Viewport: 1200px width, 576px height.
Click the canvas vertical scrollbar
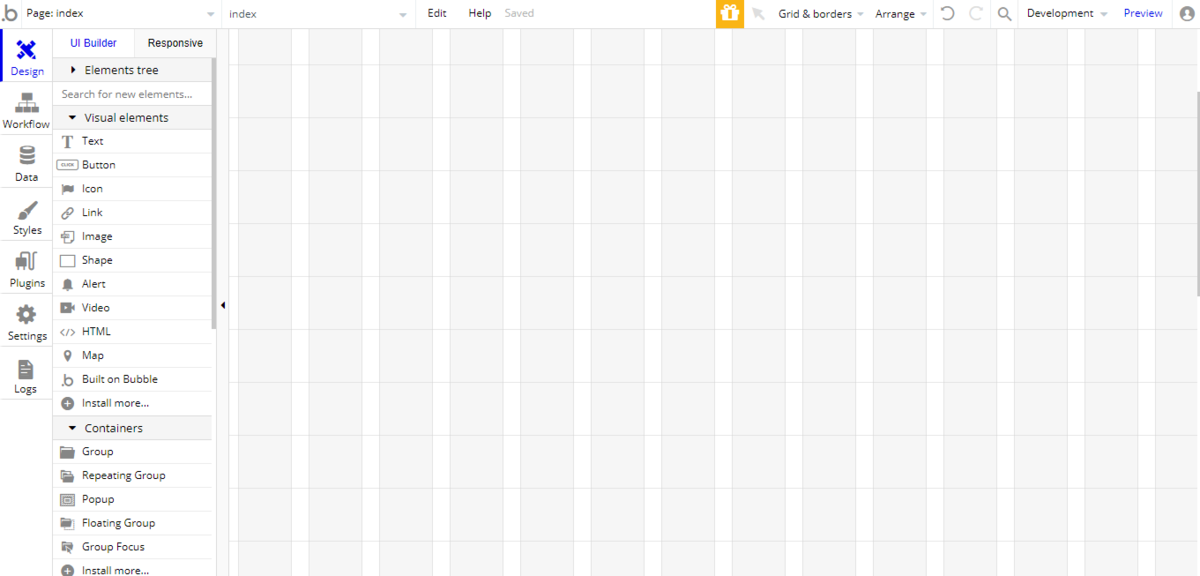[x=1196, y=192]
